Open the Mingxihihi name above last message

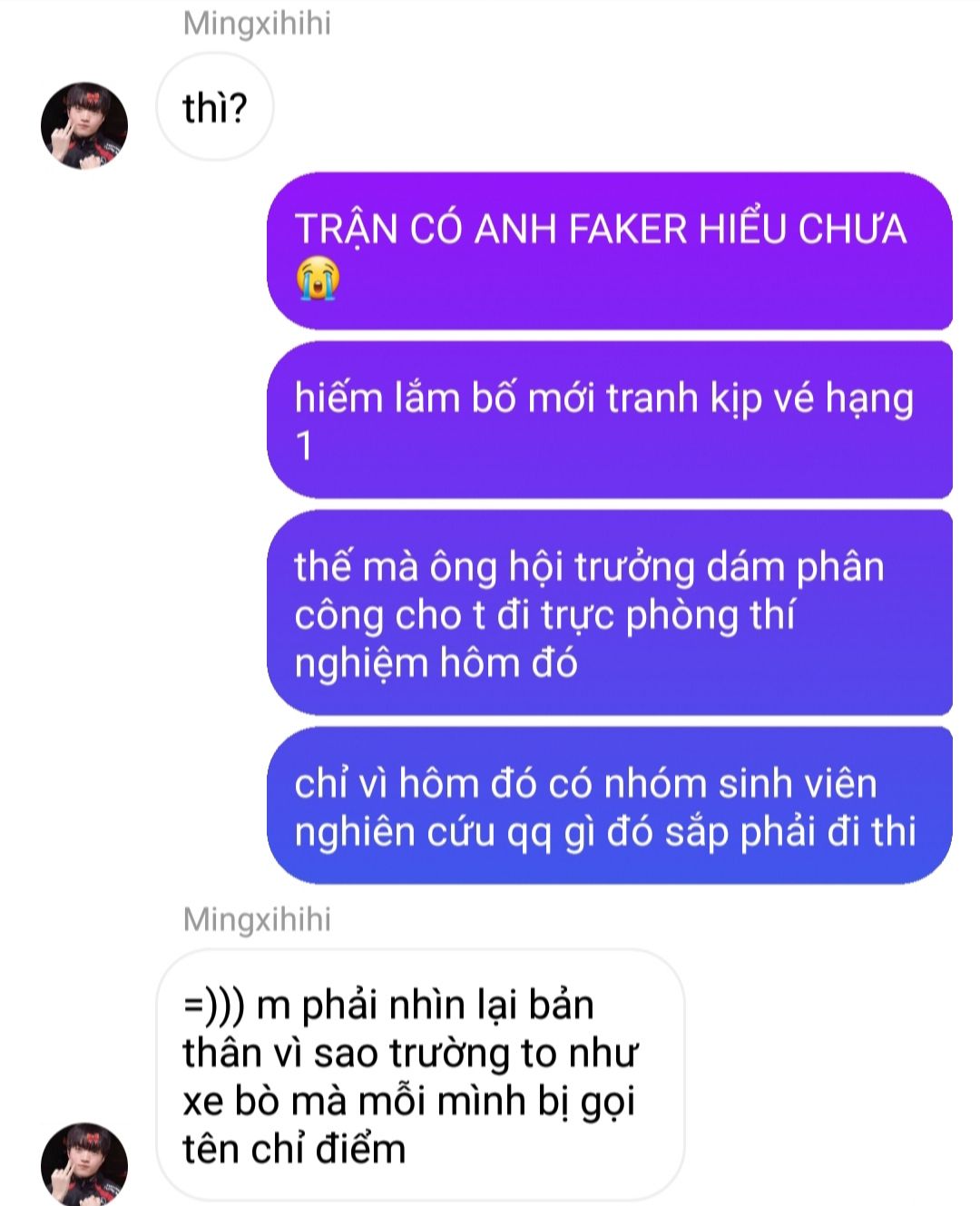coord(257,919)
